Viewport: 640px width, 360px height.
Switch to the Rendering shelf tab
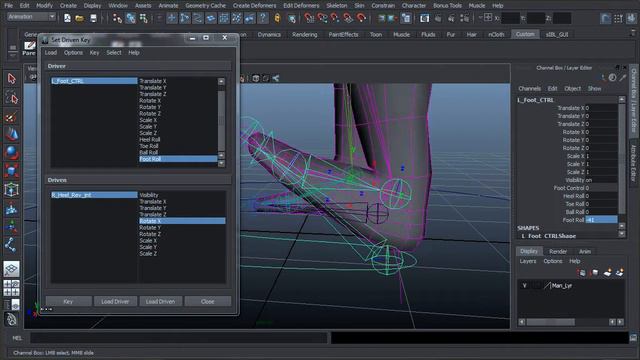pos(304,35)
